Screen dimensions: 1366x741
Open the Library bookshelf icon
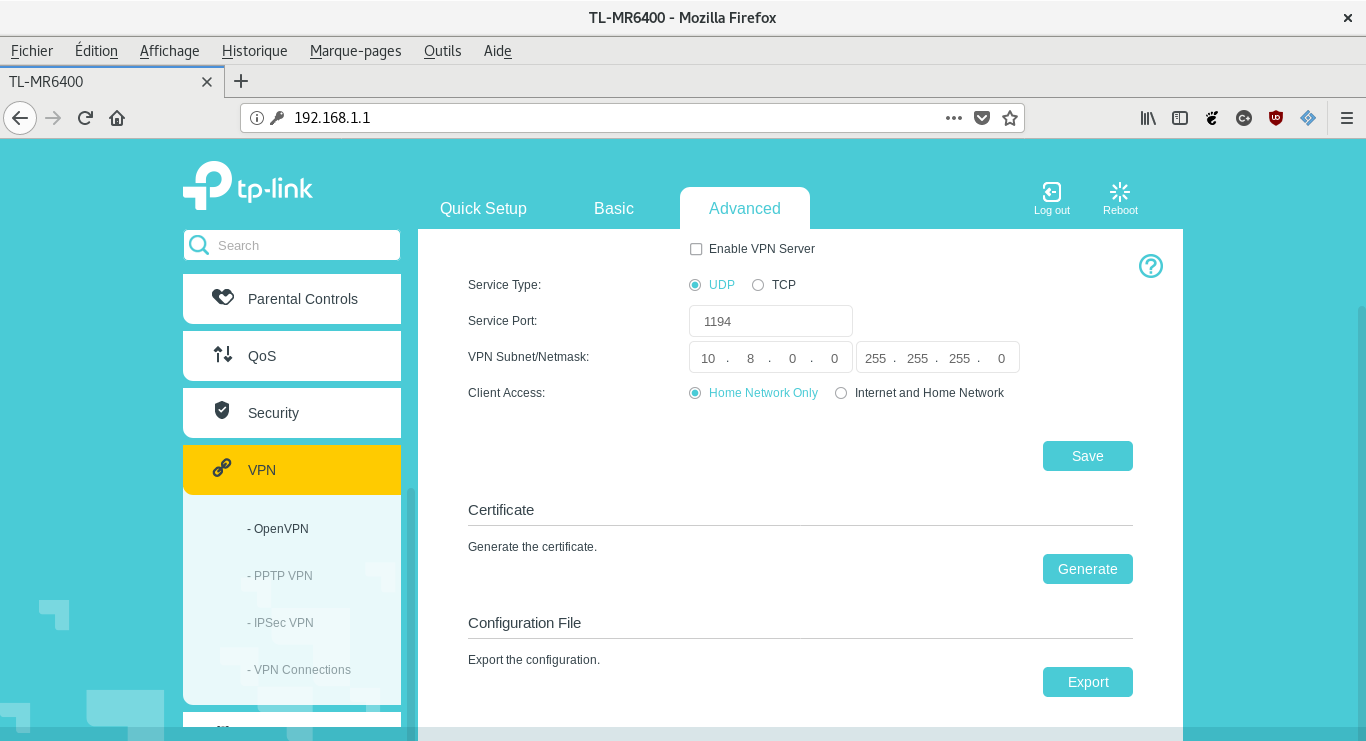pyautogui.click(x=1148, y=118)
